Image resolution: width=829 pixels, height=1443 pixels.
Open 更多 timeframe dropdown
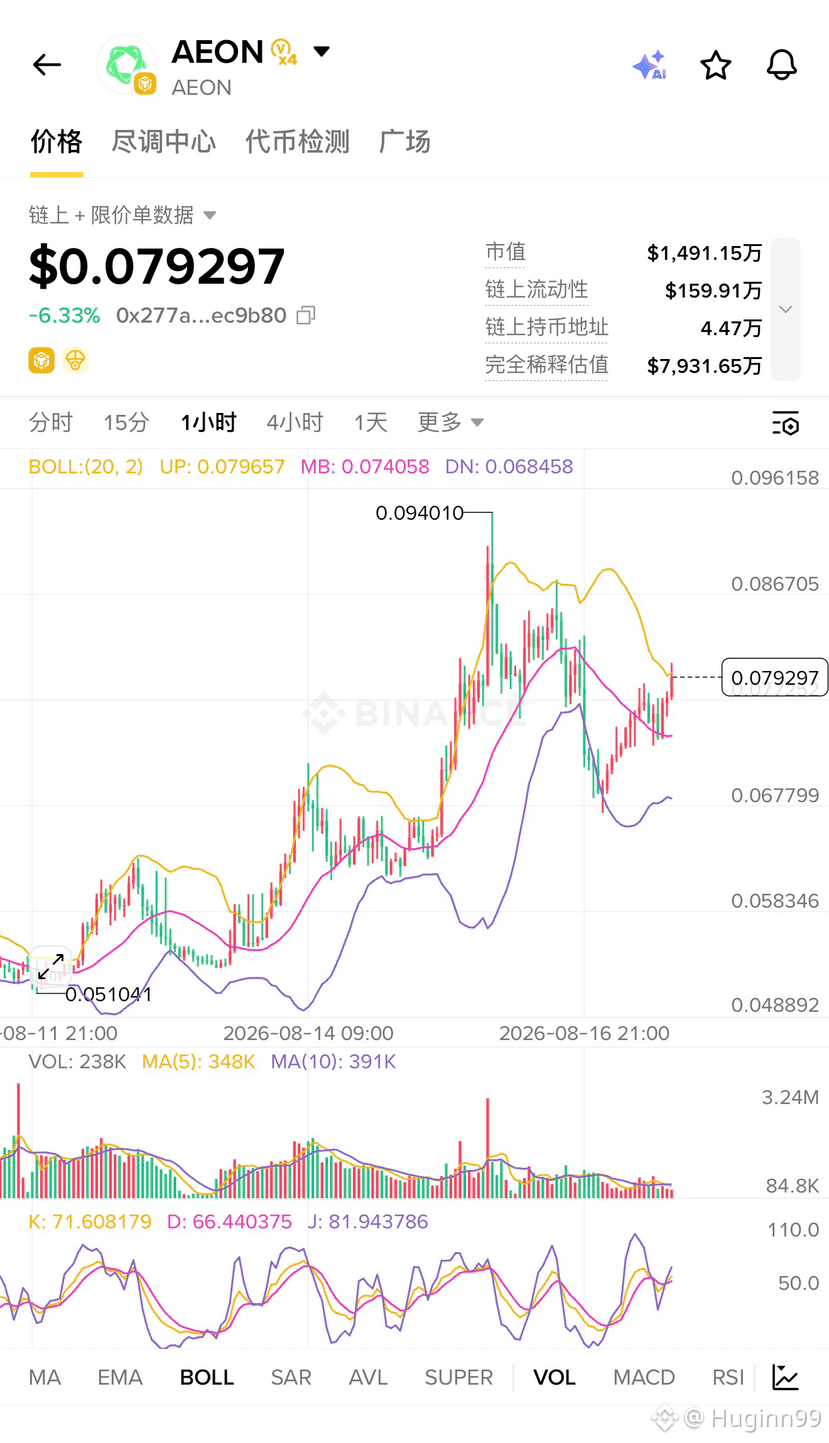click(x=451, y=423)
